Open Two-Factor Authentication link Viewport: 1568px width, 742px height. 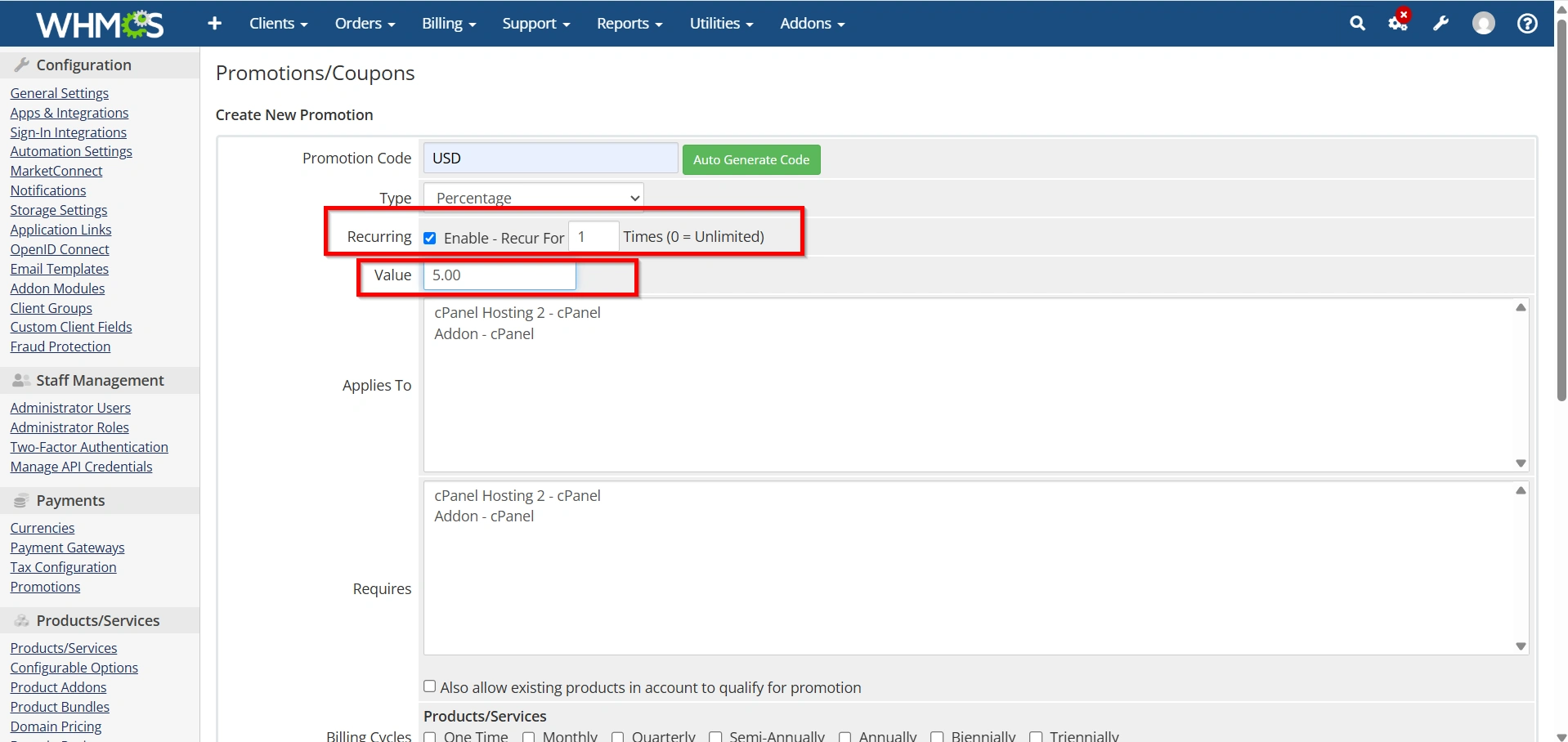click(89, 447)
